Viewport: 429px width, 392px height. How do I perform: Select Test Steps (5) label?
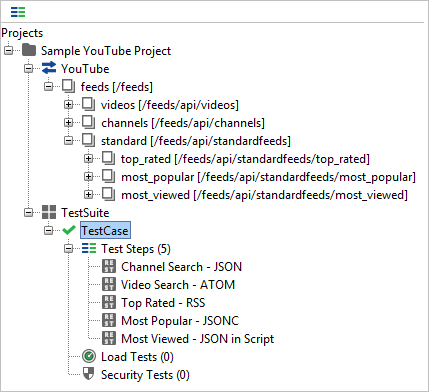136,249
